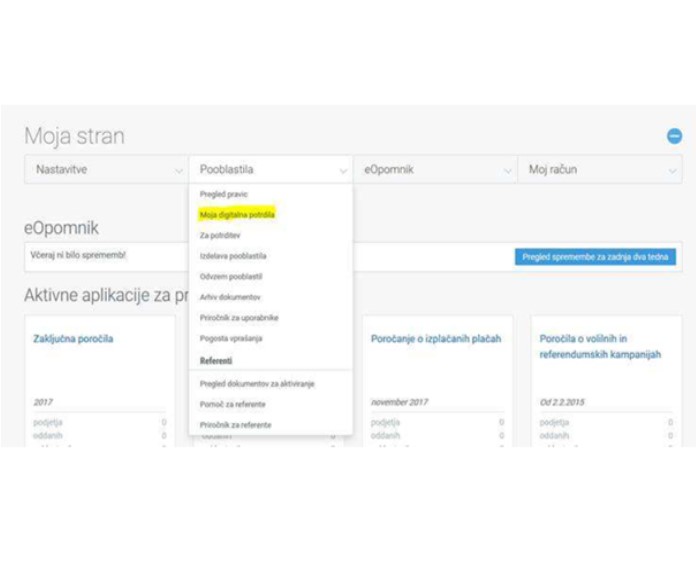696x564 pixels.
Task: Open the Nastavitve dropdown
Action: (x=104, y=170)
